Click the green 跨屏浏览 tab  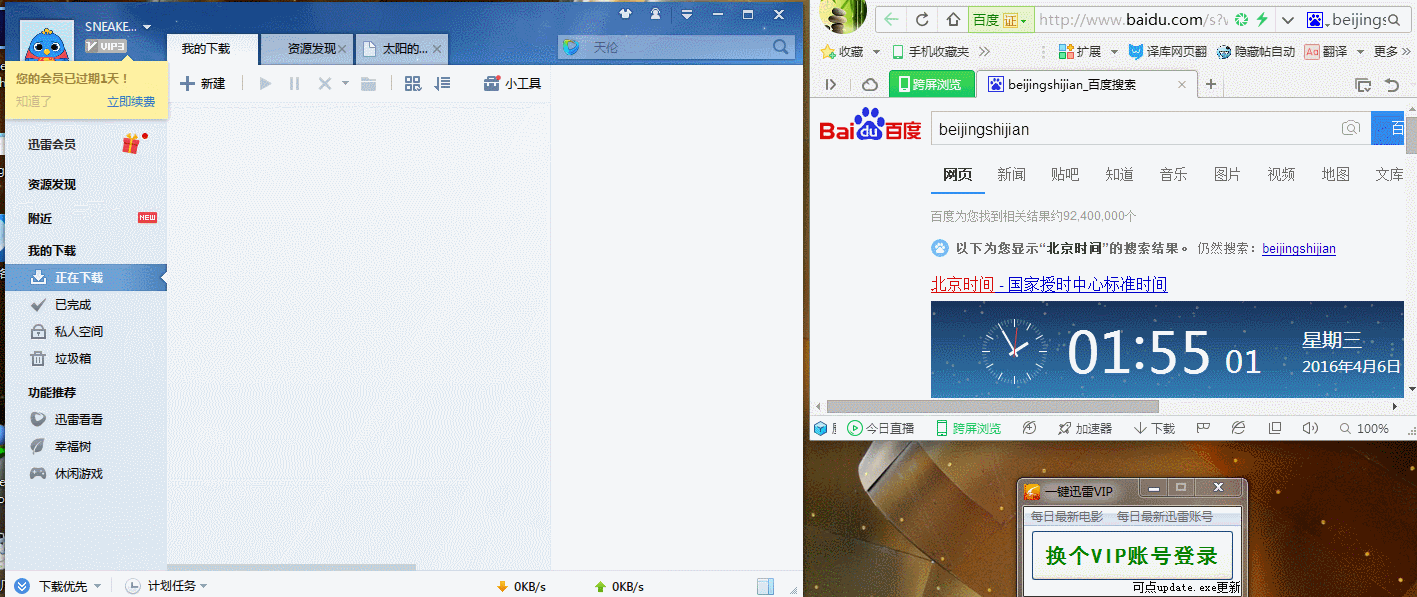coord(931,85)
